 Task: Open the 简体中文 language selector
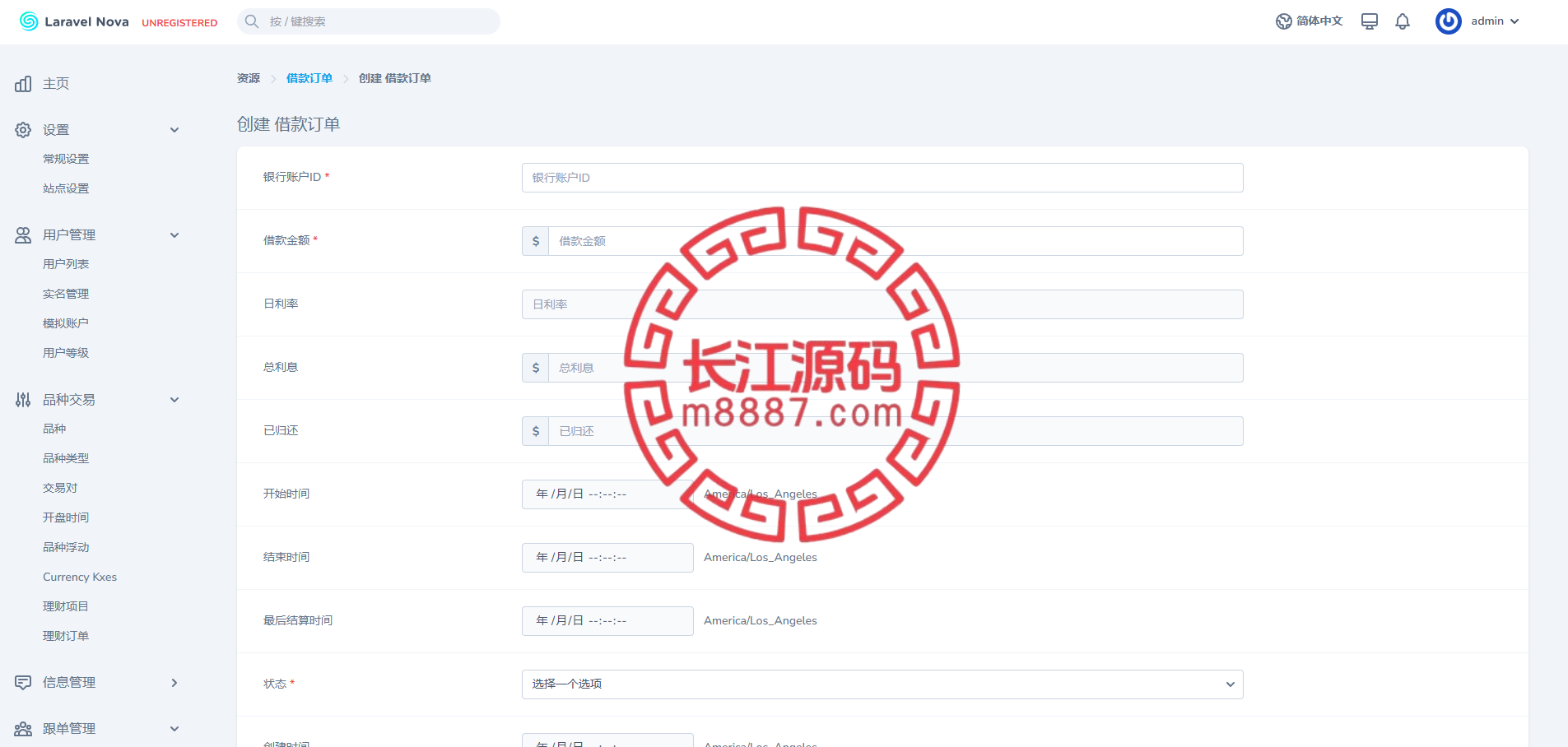1310,21
